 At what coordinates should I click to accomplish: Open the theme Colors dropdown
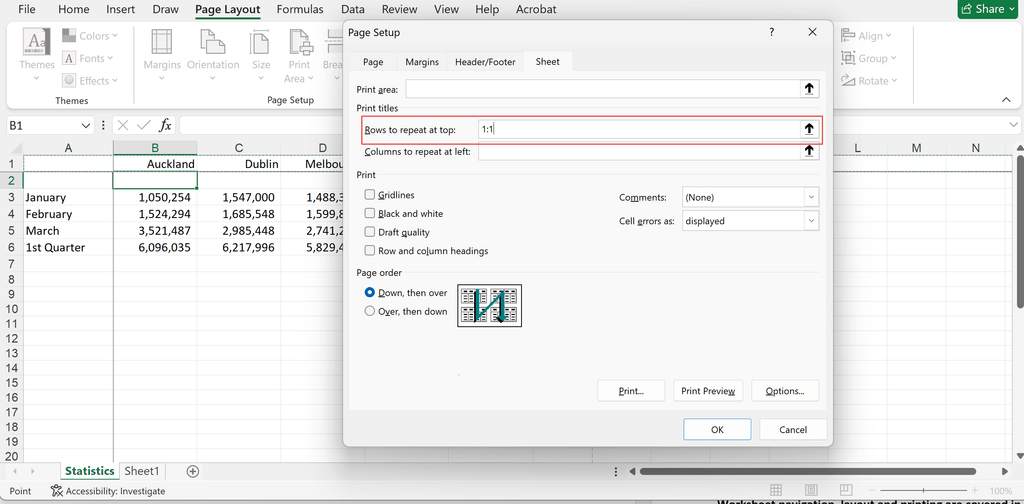pyautogui.click(x=90, y=36)
